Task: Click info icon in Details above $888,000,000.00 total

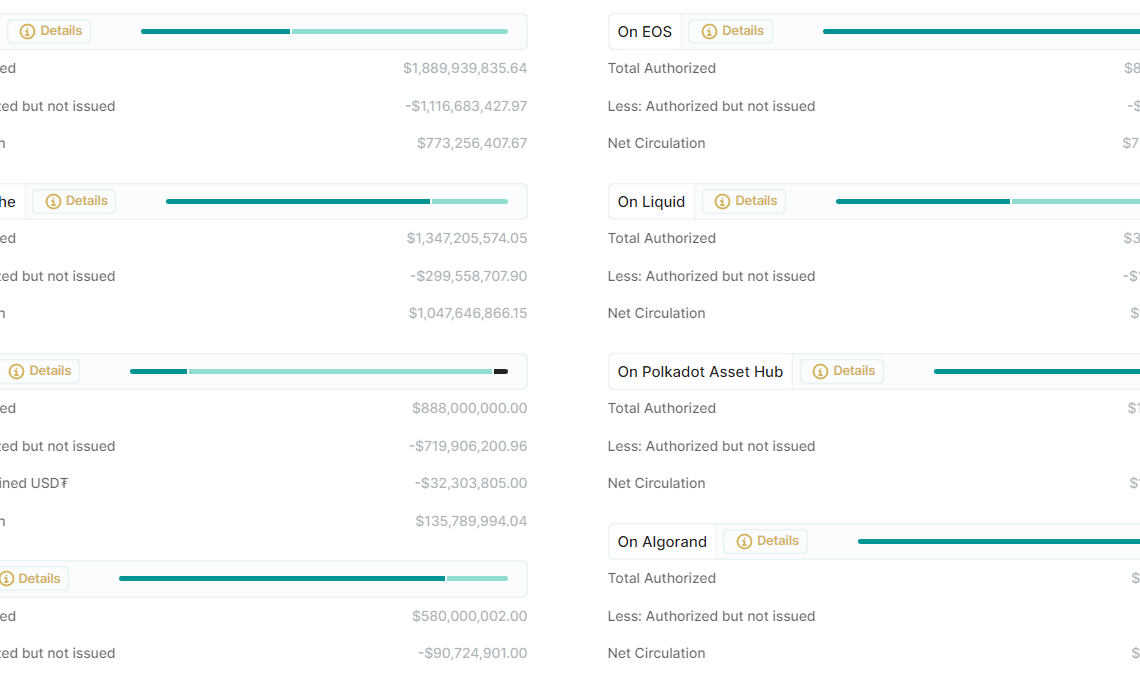Action: tap(17, 371)
